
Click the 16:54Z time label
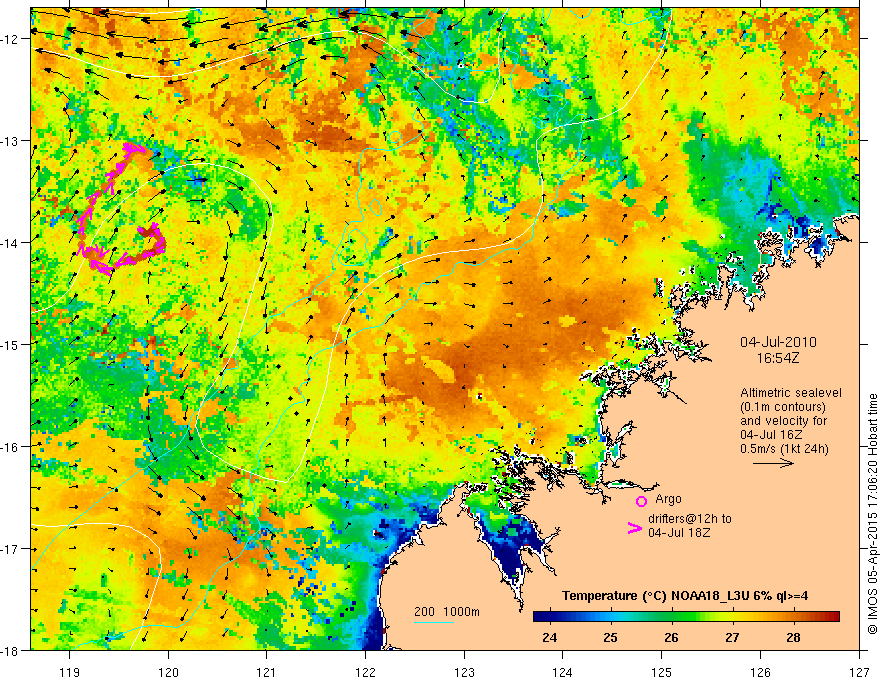pos(776,358)
